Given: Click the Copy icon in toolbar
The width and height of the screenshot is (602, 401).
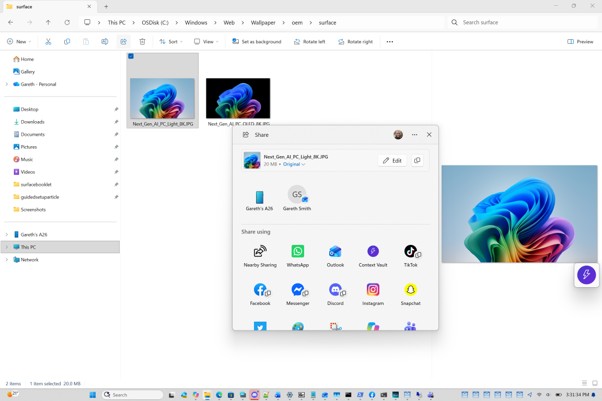Looking at the screenshot, I should 67,41.
